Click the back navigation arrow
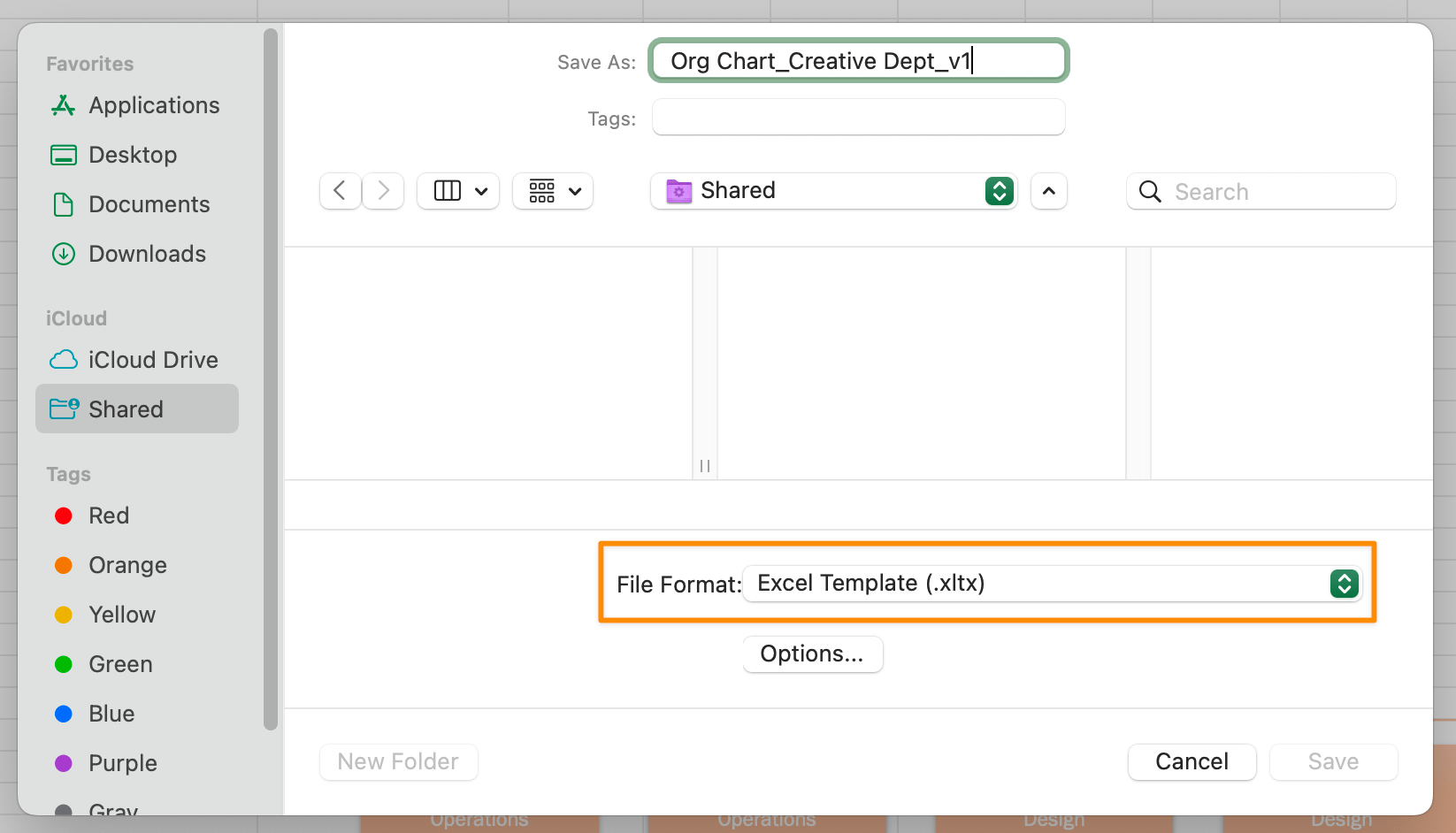 pyautogui.click(x=340, y=191)
